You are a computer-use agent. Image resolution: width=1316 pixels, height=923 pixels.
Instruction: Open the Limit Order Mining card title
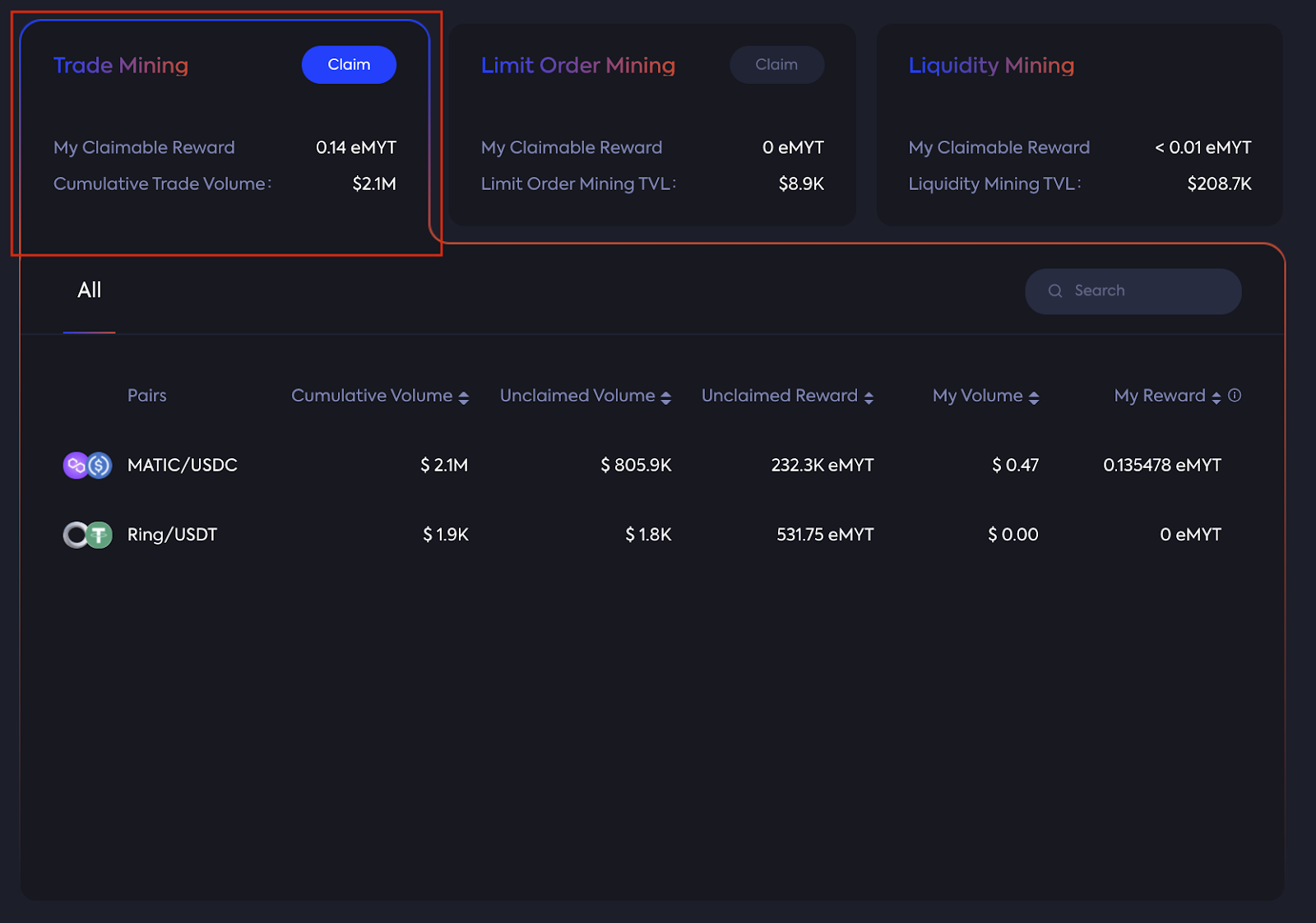click(578, 65)
